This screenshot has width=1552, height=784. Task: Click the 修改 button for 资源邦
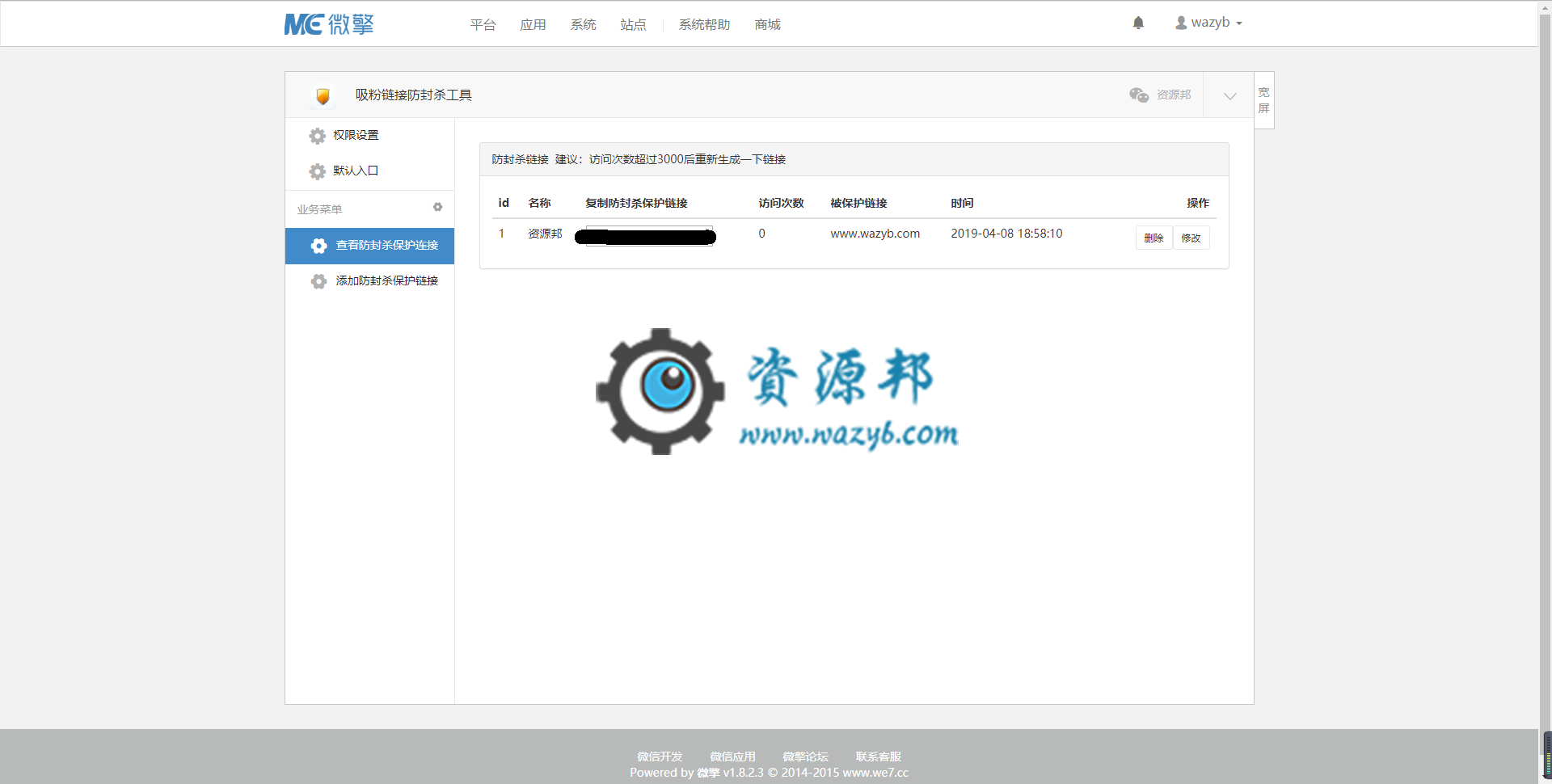tap(1191, 238)
